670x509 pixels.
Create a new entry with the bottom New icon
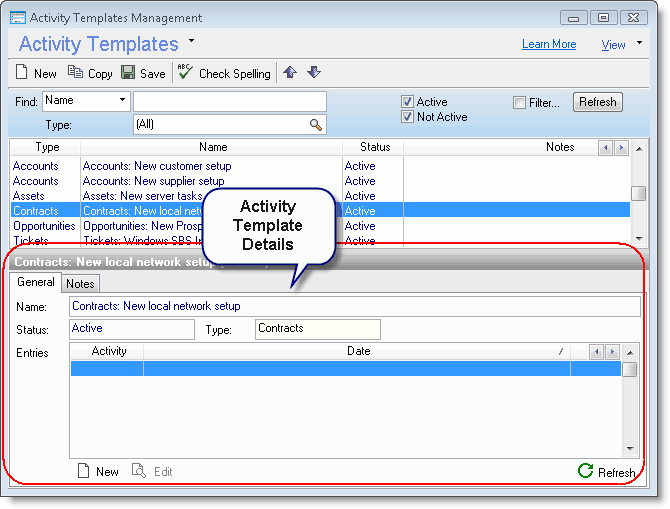click(84, 471)
